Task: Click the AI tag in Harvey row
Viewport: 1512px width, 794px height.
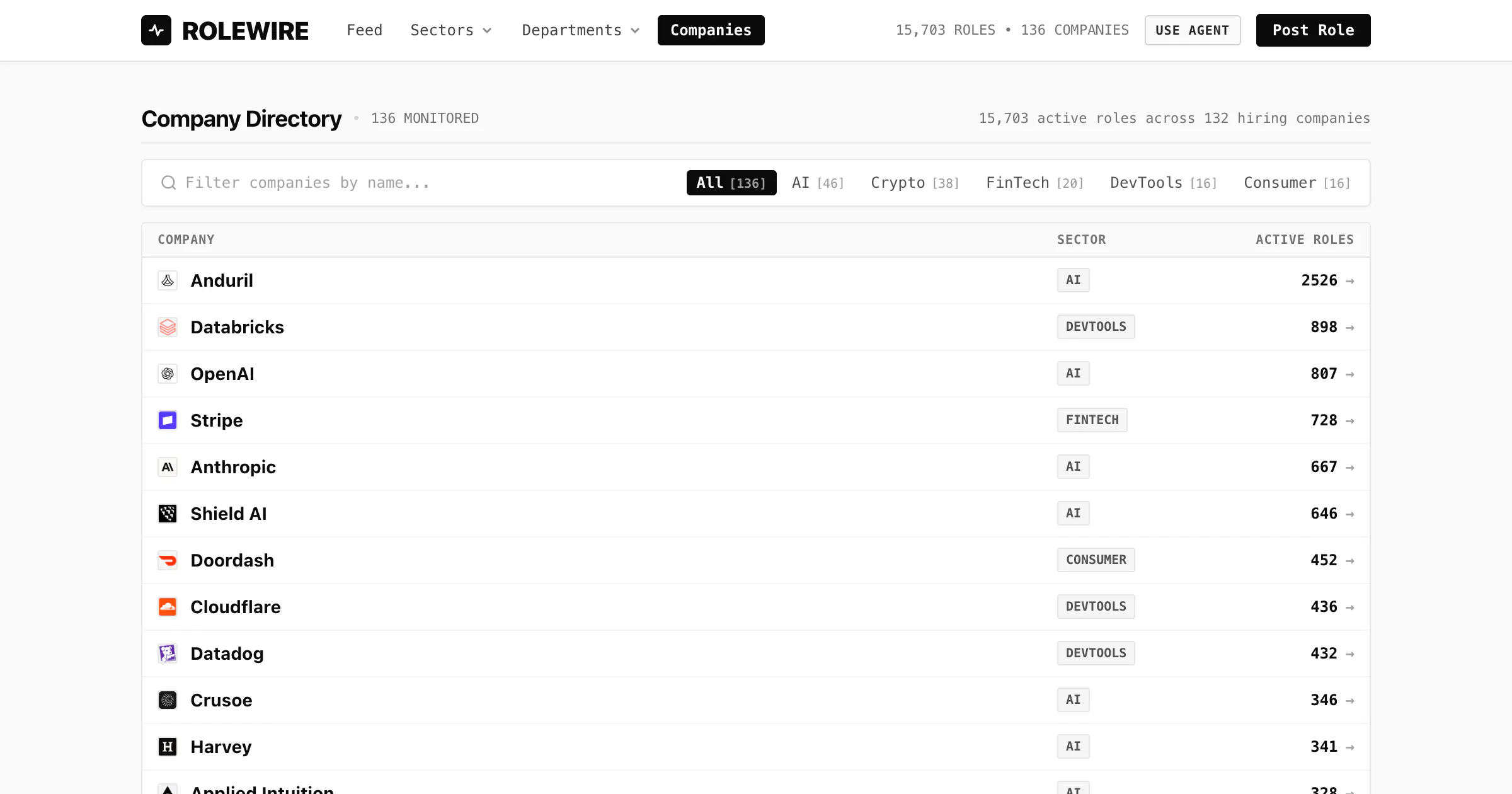Action: (1074, 747)
